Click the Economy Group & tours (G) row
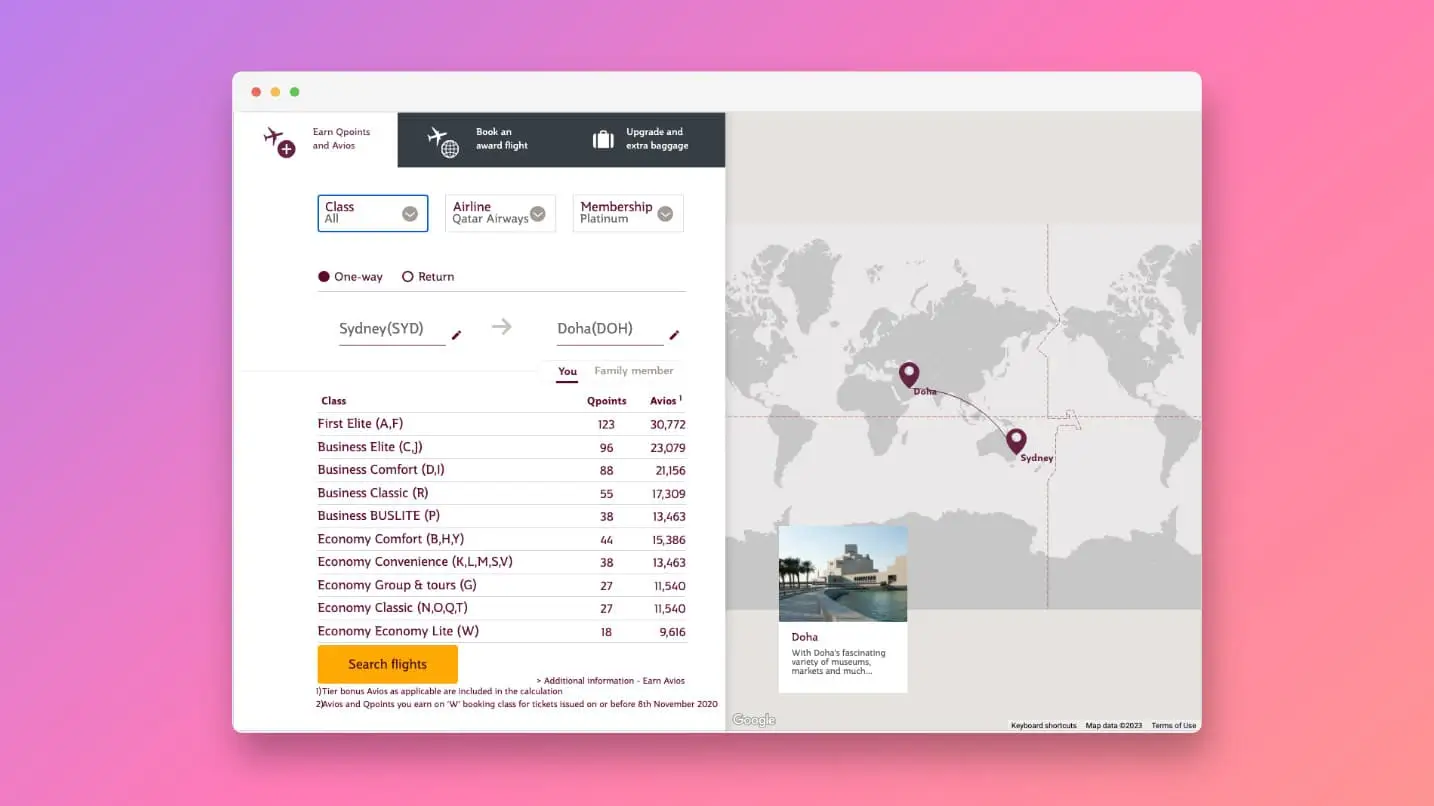This screenshot has width=1434, height=806. (502, 585)
